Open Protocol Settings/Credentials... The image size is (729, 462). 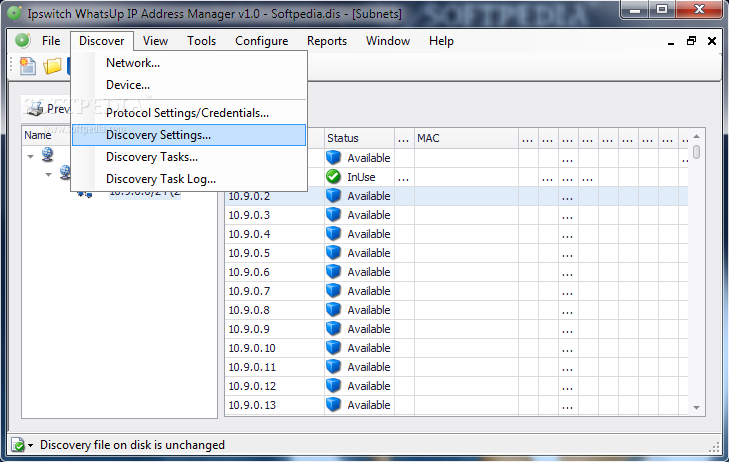click(x=189, y=113)
